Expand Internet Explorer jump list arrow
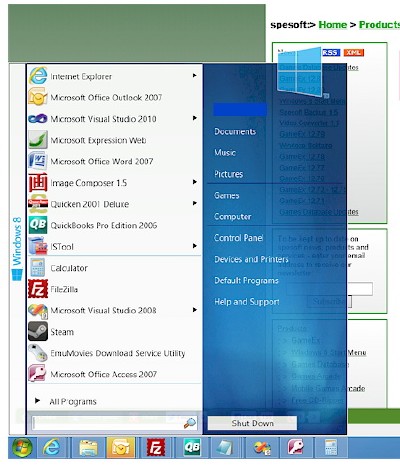This screenshot has height=467, width=400. 194,76
